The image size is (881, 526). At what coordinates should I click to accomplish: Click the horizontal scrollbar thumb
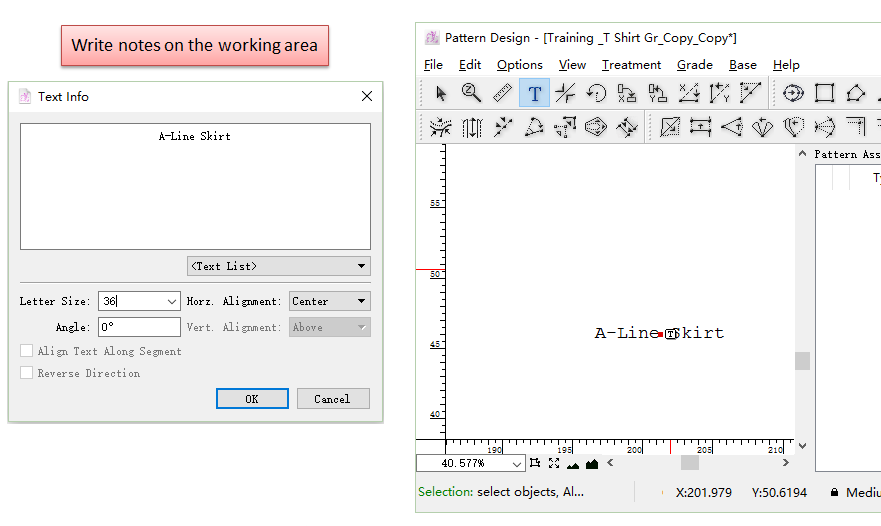tap(690, 463)
